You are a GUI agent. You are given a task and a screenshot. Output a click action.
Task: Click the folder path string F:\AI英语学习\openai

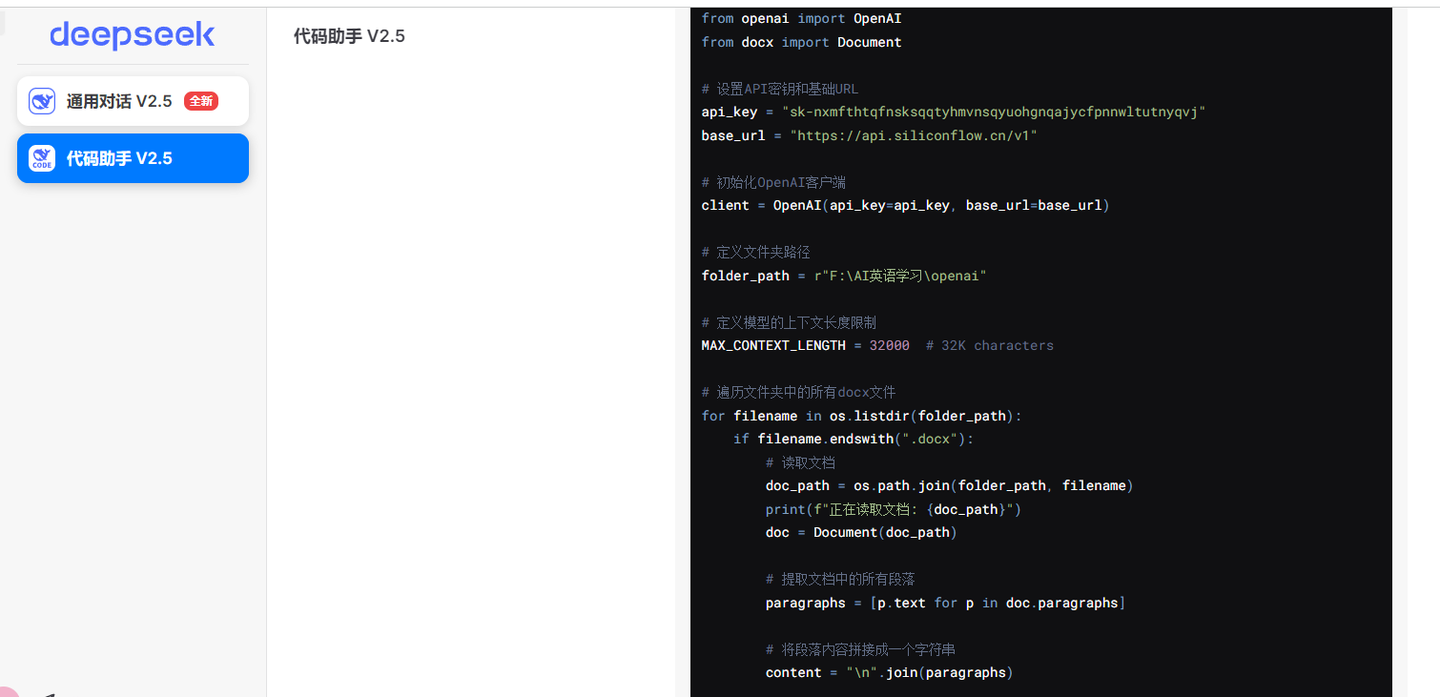900,275
